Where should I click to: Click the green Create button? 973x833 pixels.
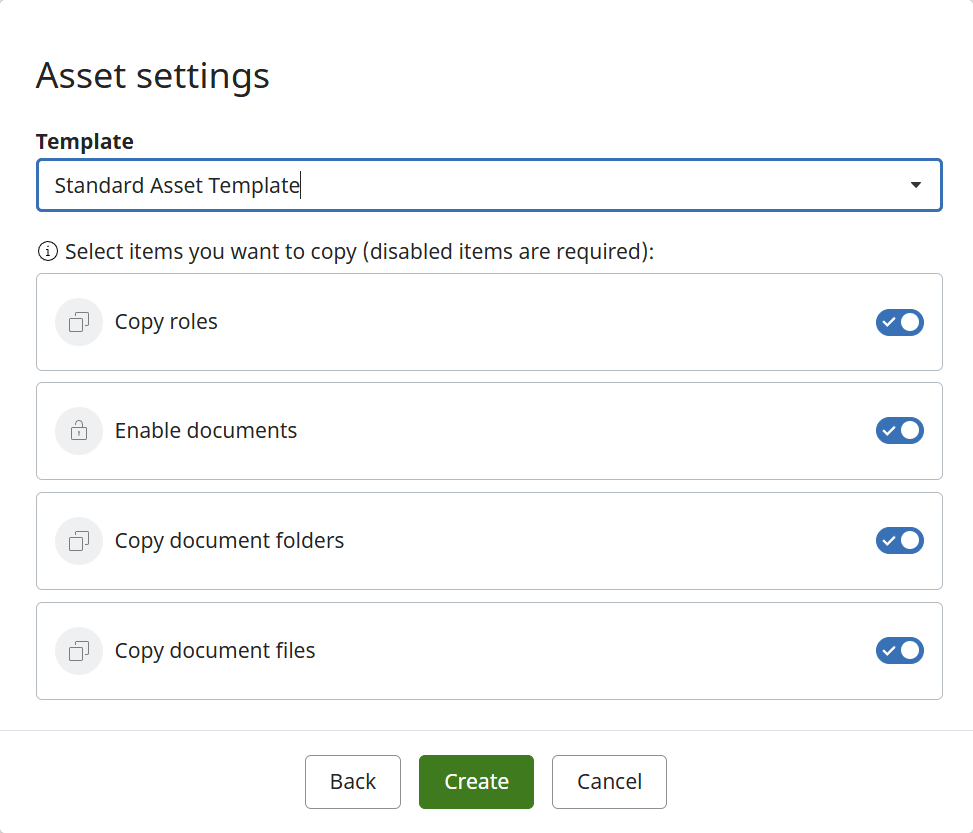(x=476, y=781)
